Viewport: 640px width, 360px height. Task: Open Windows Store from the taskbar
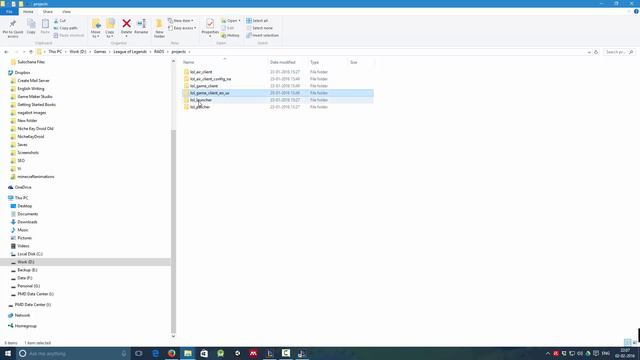tap(204, 353)
